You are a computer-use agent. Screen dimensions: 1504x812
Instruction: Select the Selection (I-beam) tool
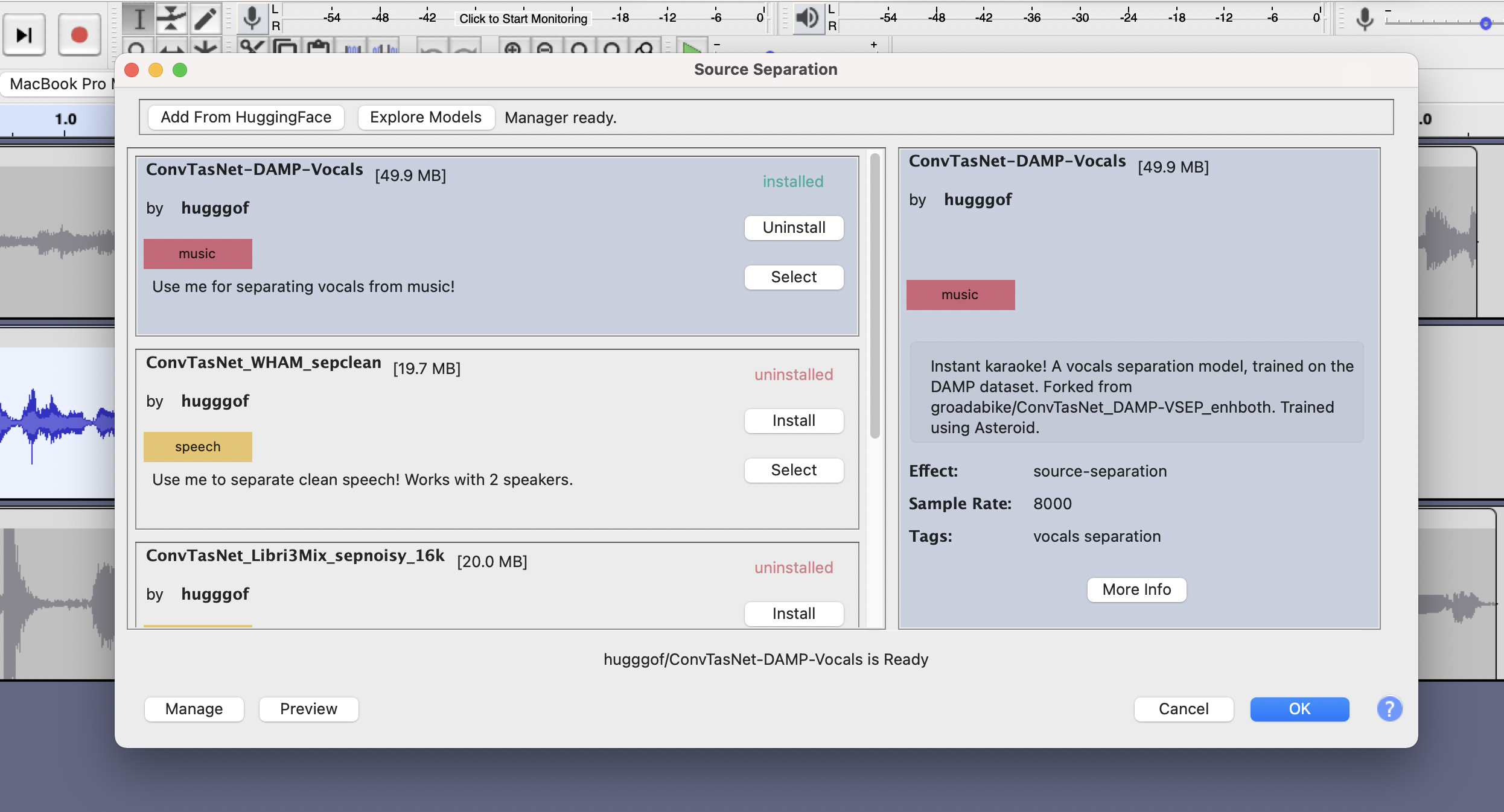point(139,18)
